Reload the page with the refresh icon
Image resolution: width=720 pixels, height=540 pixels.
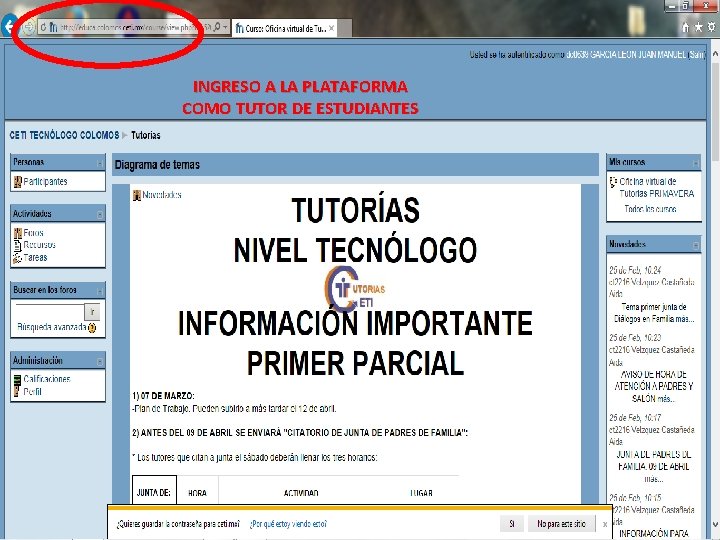(43, 28)
